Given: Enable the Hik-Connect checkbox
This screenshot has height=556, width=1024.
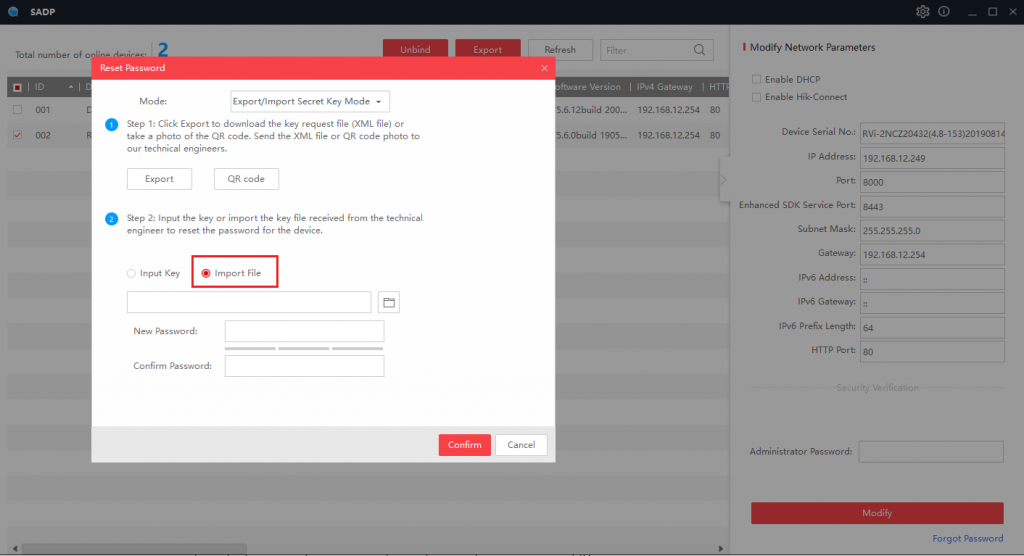Looking at the screenshot, I should [x=757, y=97].
